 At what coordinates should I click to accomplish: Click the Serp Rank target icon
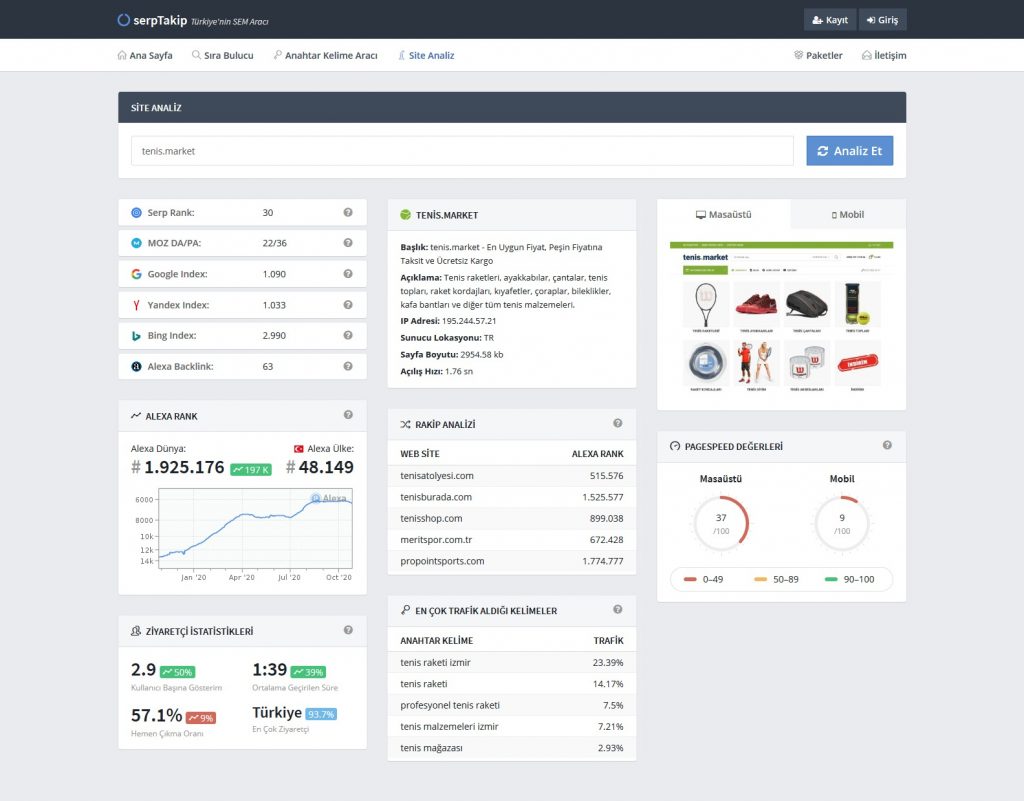136,213
